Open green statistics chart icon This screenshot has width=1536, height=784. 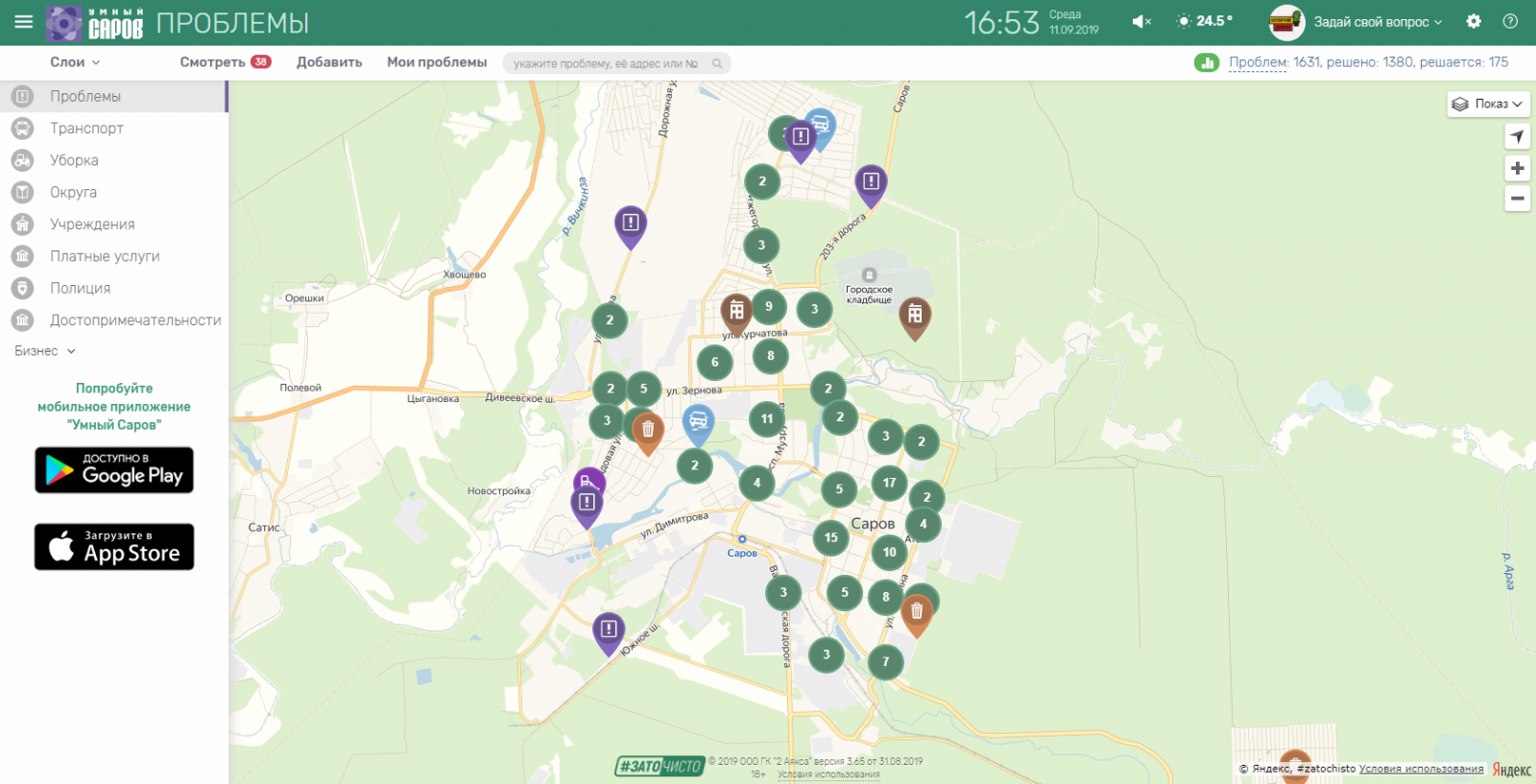(x=1206, y=62)
